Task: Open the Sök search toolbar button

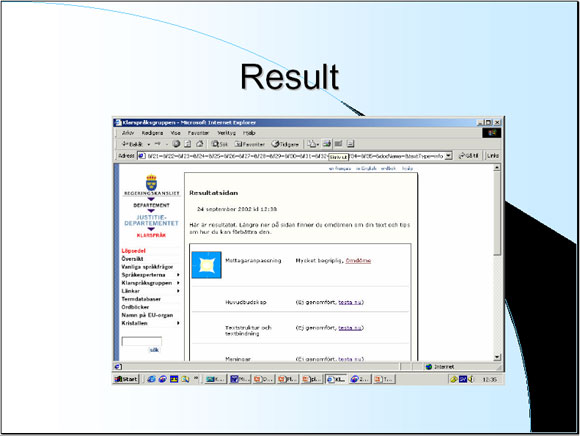Action: (x=219, y=144)
